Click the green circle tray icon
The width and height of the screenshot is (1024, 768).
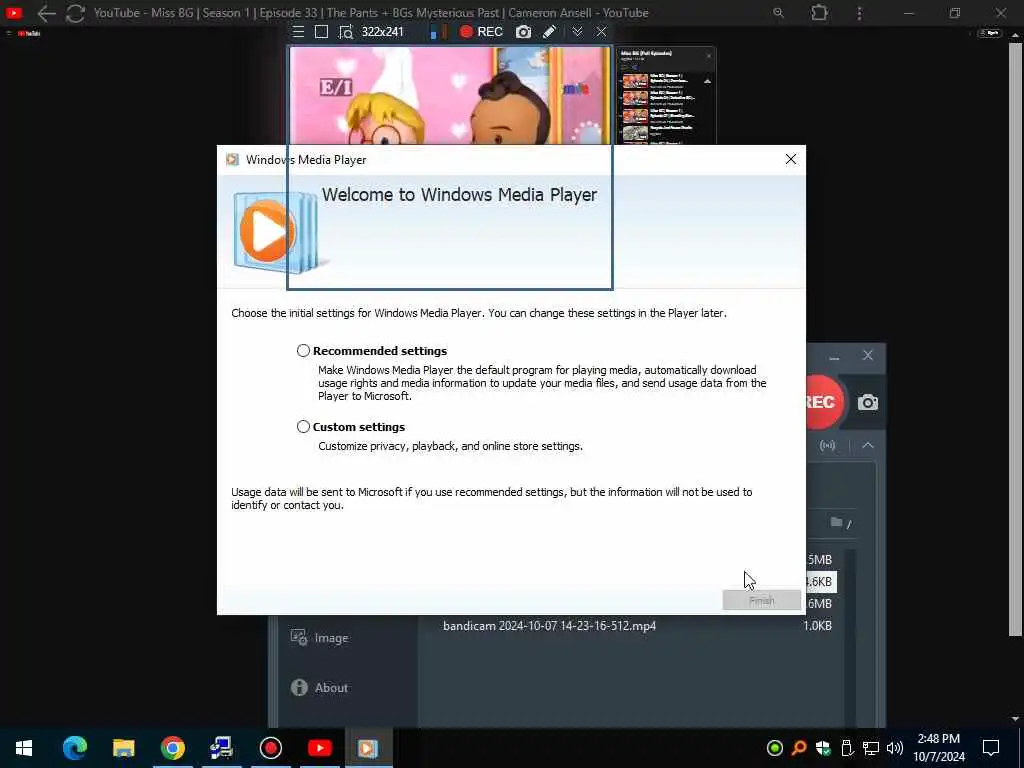pos(775,748)
